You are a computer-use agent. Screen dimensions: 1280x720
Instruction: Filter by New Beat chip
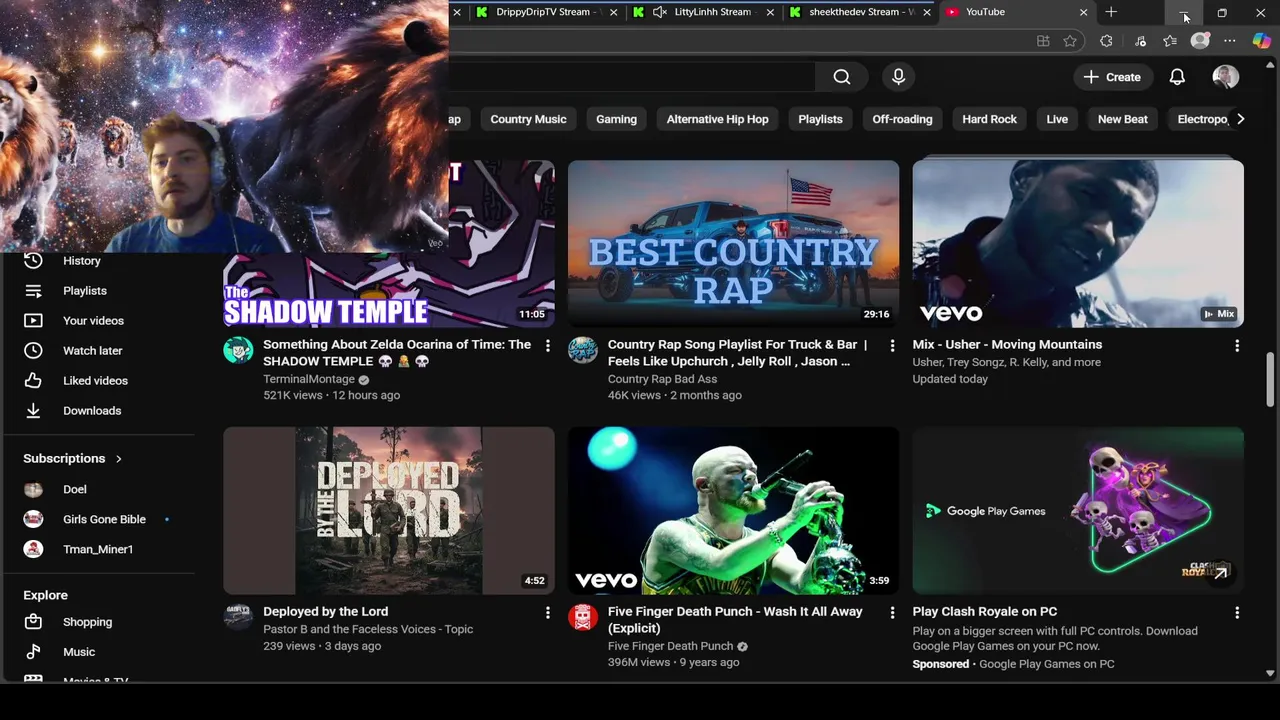click(x=1122, y=119)
